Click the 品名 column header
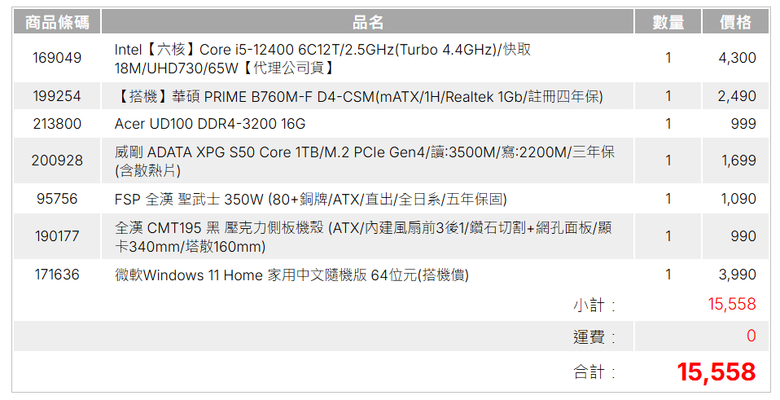Screen dimensions: 780x400 tap(368, 22)
